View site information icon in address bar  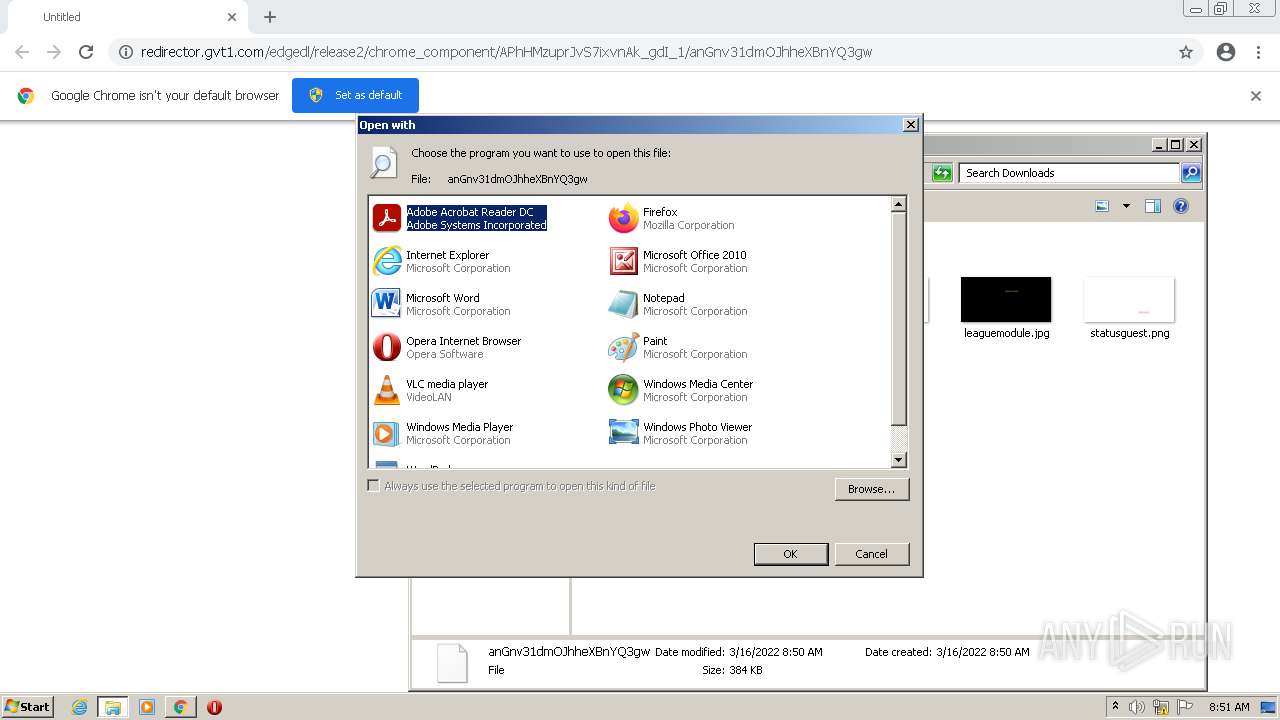coord(126,52)
